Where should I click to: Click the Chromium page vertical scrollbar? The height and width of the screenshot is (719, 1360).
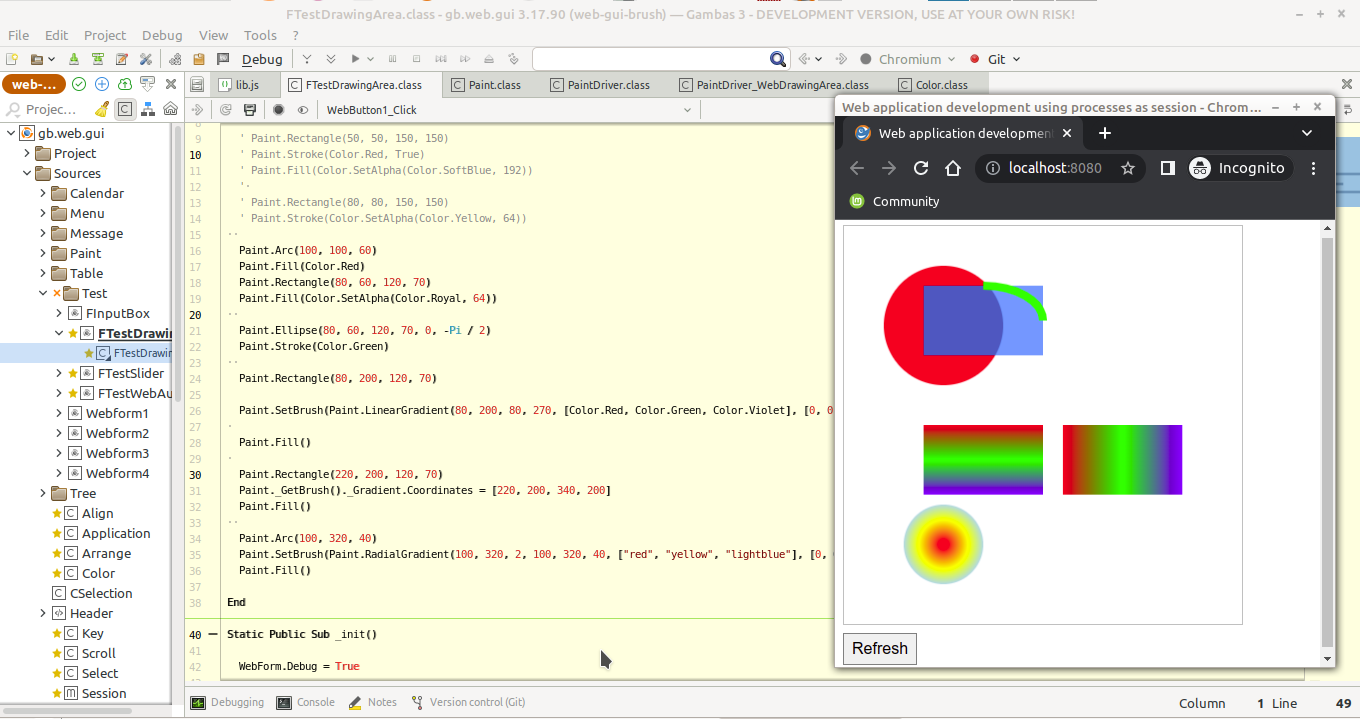point(1327,440)
